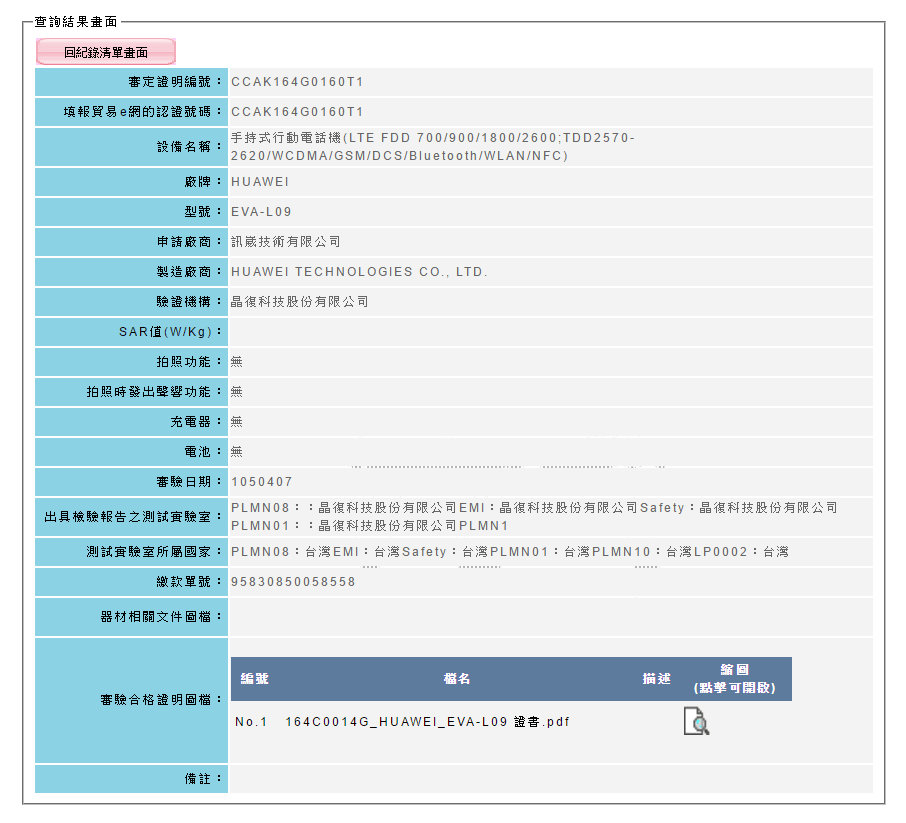Screen dimensions: 906x823
Task: Click the 繳款單號 label
Action: click(188, 582)
